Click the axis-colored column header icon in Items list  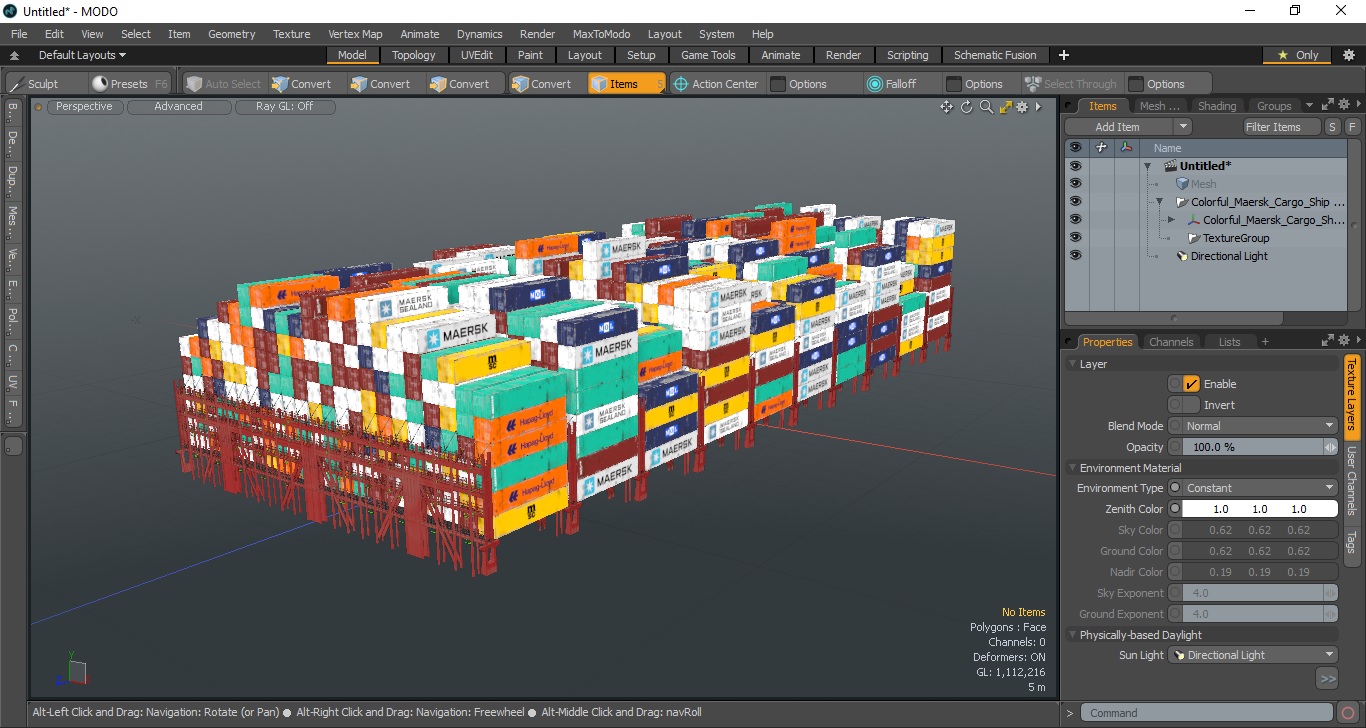[x=1126, y=148]
